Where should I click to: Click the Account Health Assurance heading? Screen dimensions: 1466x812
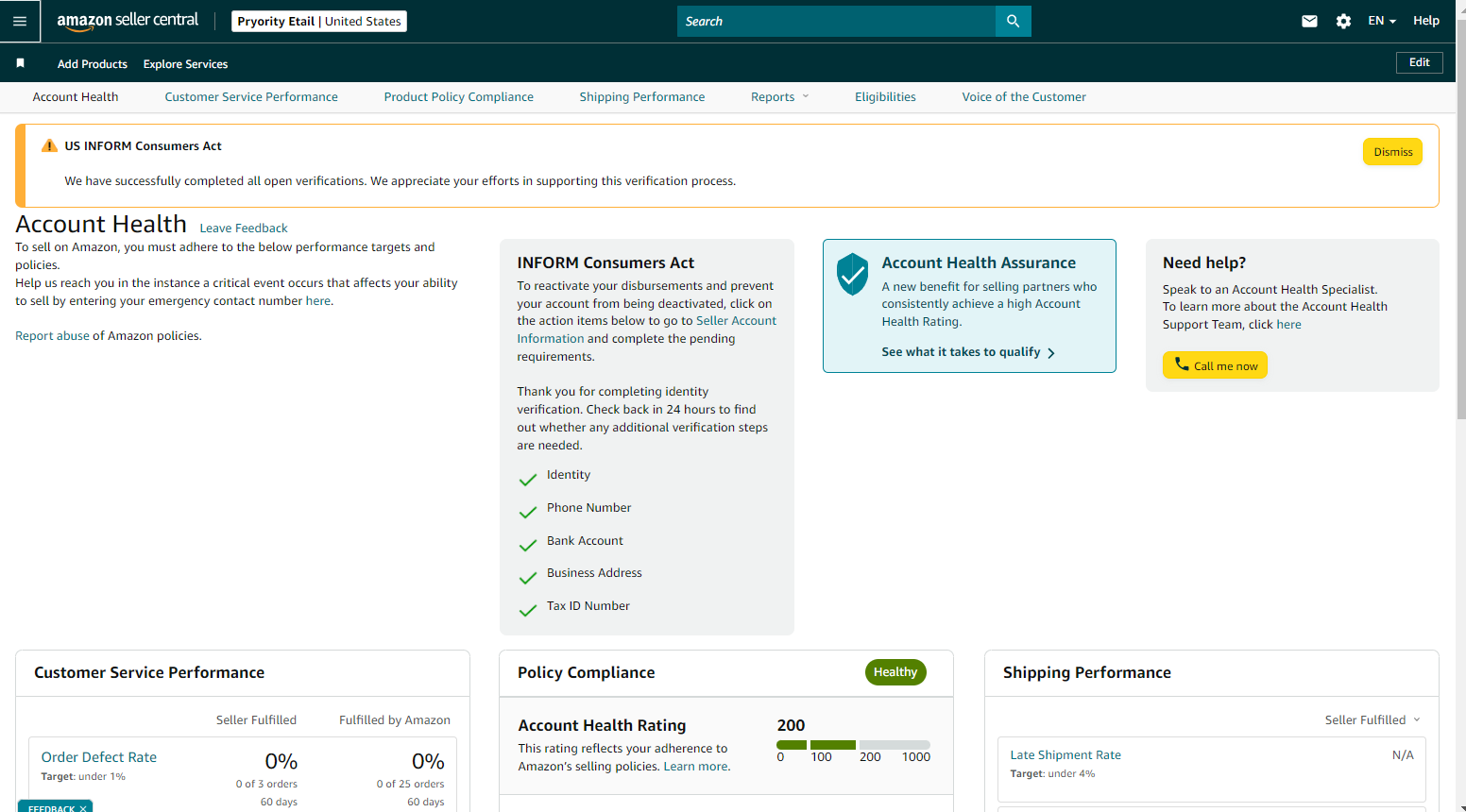tap(979, 262)
